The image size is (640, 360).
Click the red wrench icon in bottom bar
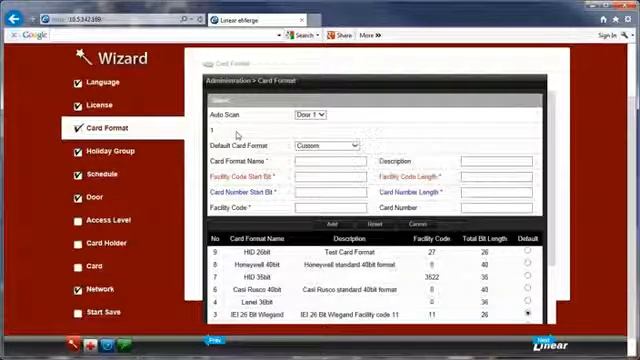click(x=73, y=344)
